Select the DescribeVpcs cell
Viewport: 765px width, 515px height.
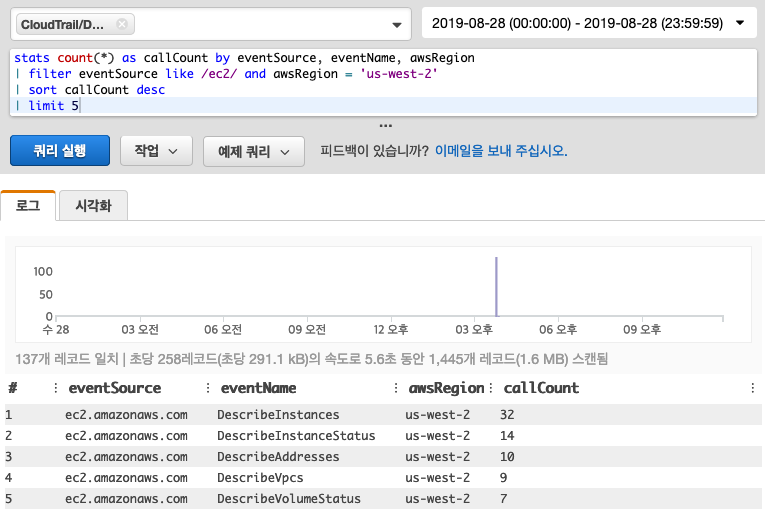tap(260, 477)
